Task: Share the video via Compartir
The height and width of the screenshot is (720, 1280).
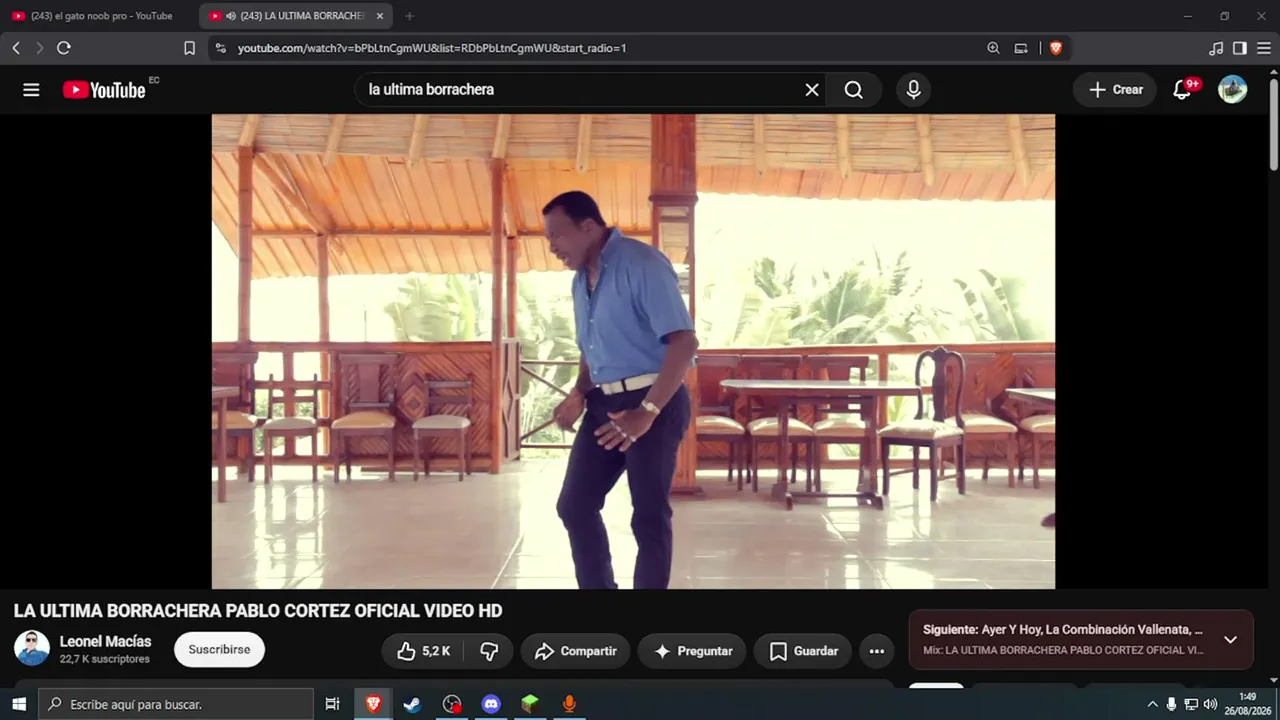Action: tap(575, 651)
